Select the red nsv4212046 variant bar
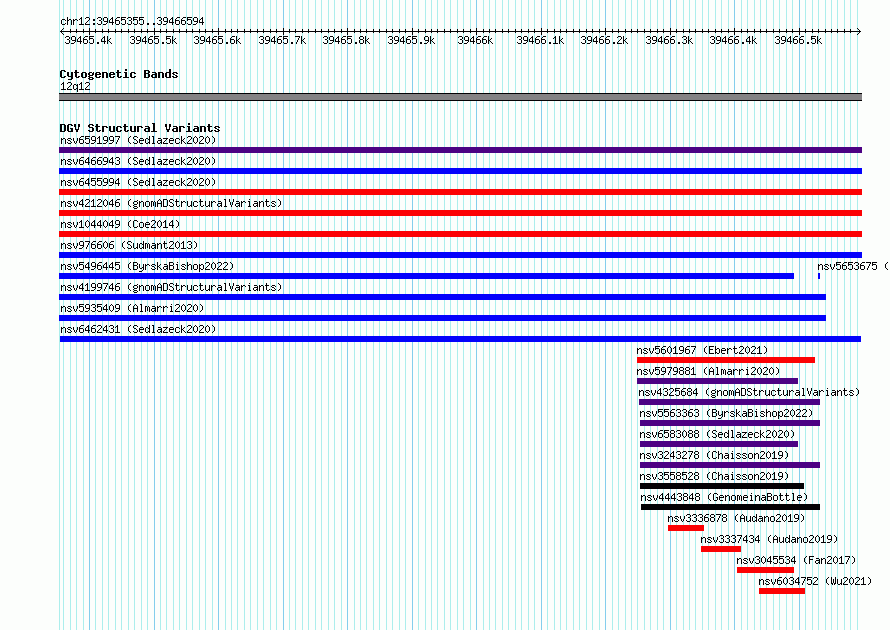This screenshot has height=630, width=890. (460, 213)
